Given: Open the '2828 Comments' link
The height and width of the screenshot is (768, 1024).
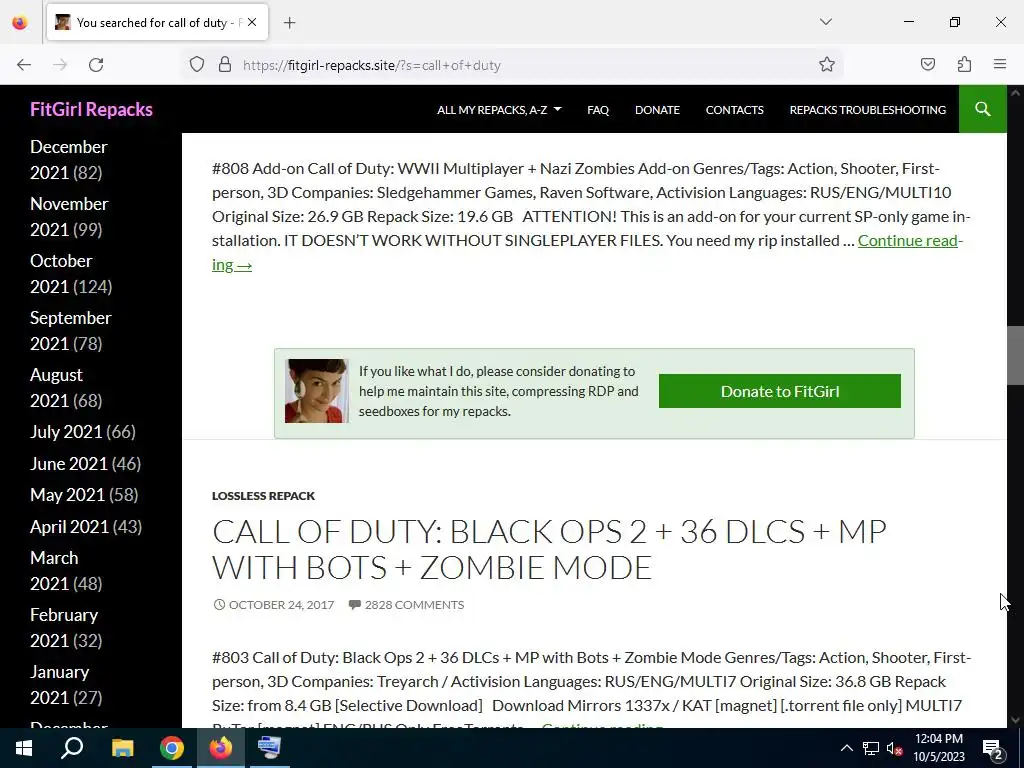Looking at the screenshot, I should tap(414, 605).
